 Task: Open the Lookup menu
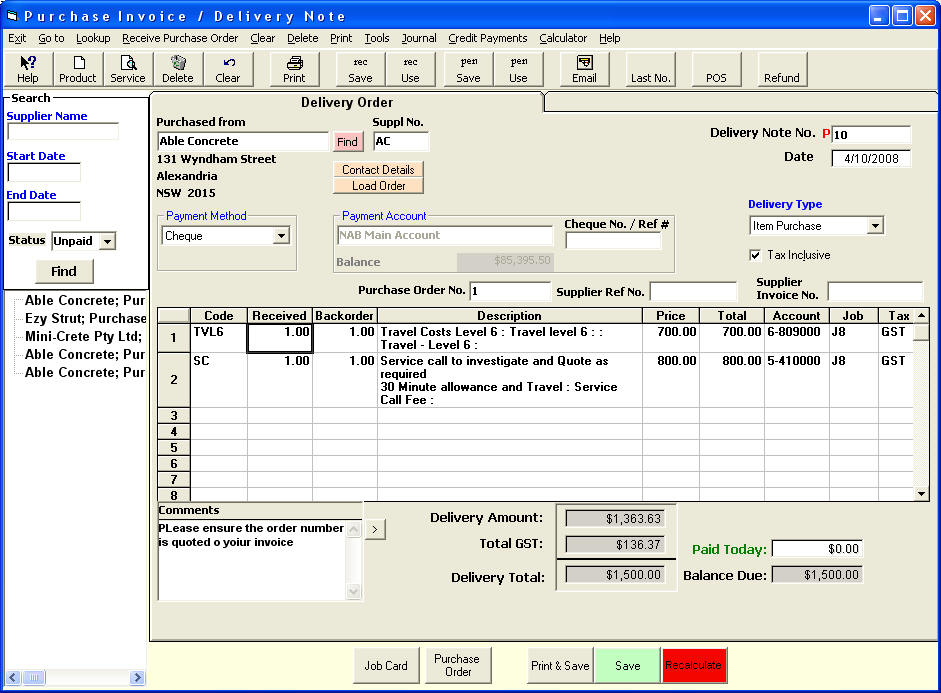(93, 38)
